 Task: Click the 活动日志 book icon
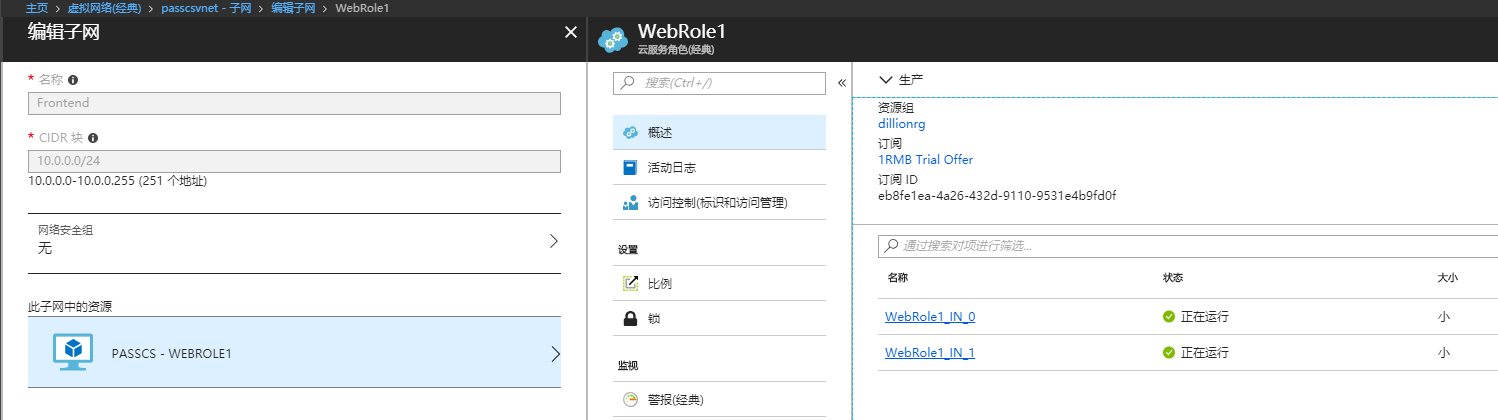click(x=630, y=168)
